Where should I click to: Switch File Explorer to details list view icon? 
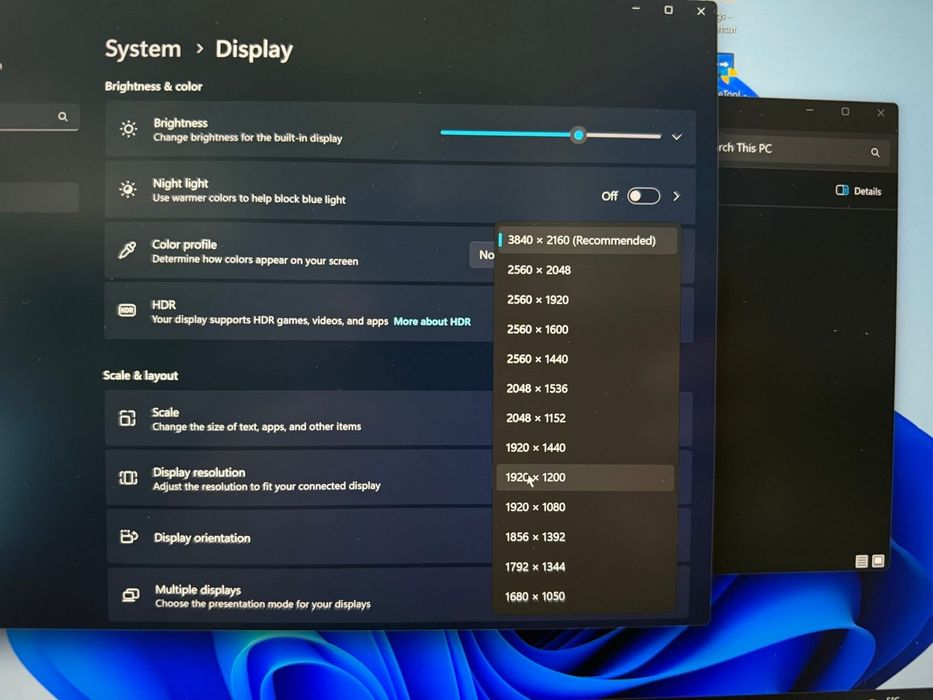point(861,561)
